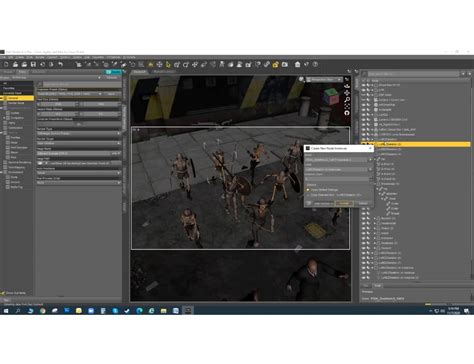Toggle eye visibility on highlighted yellow scene row
Viewport: 474px width, 364px height.
click(364, 144)
